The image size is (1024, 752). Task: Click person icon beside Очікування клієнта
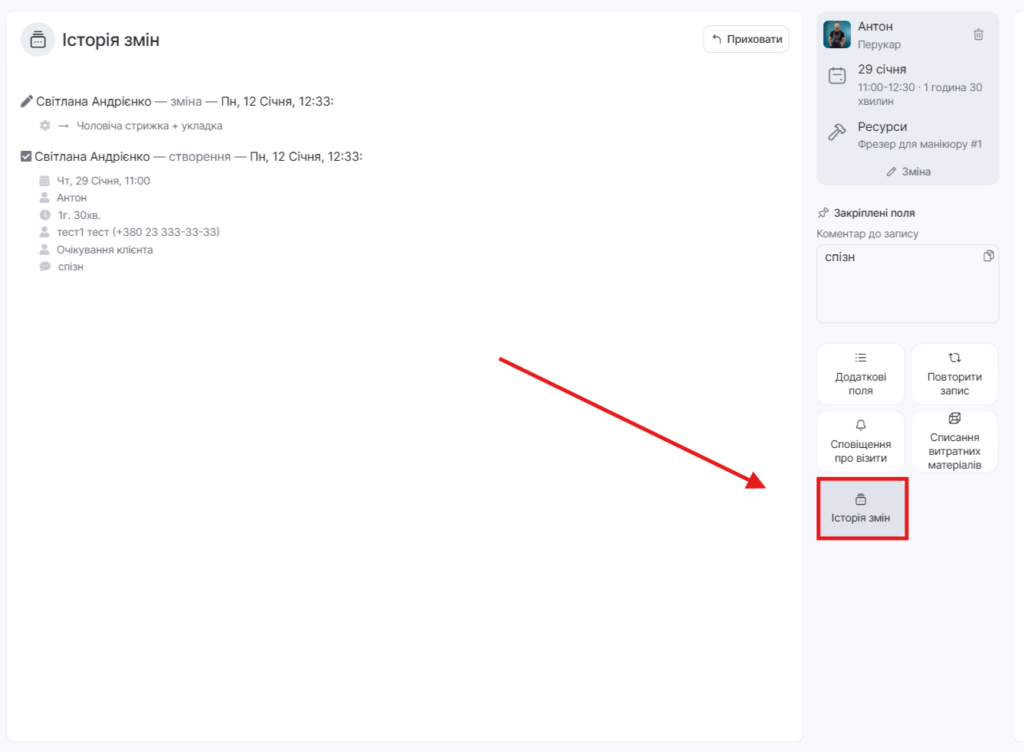point(44,249)
